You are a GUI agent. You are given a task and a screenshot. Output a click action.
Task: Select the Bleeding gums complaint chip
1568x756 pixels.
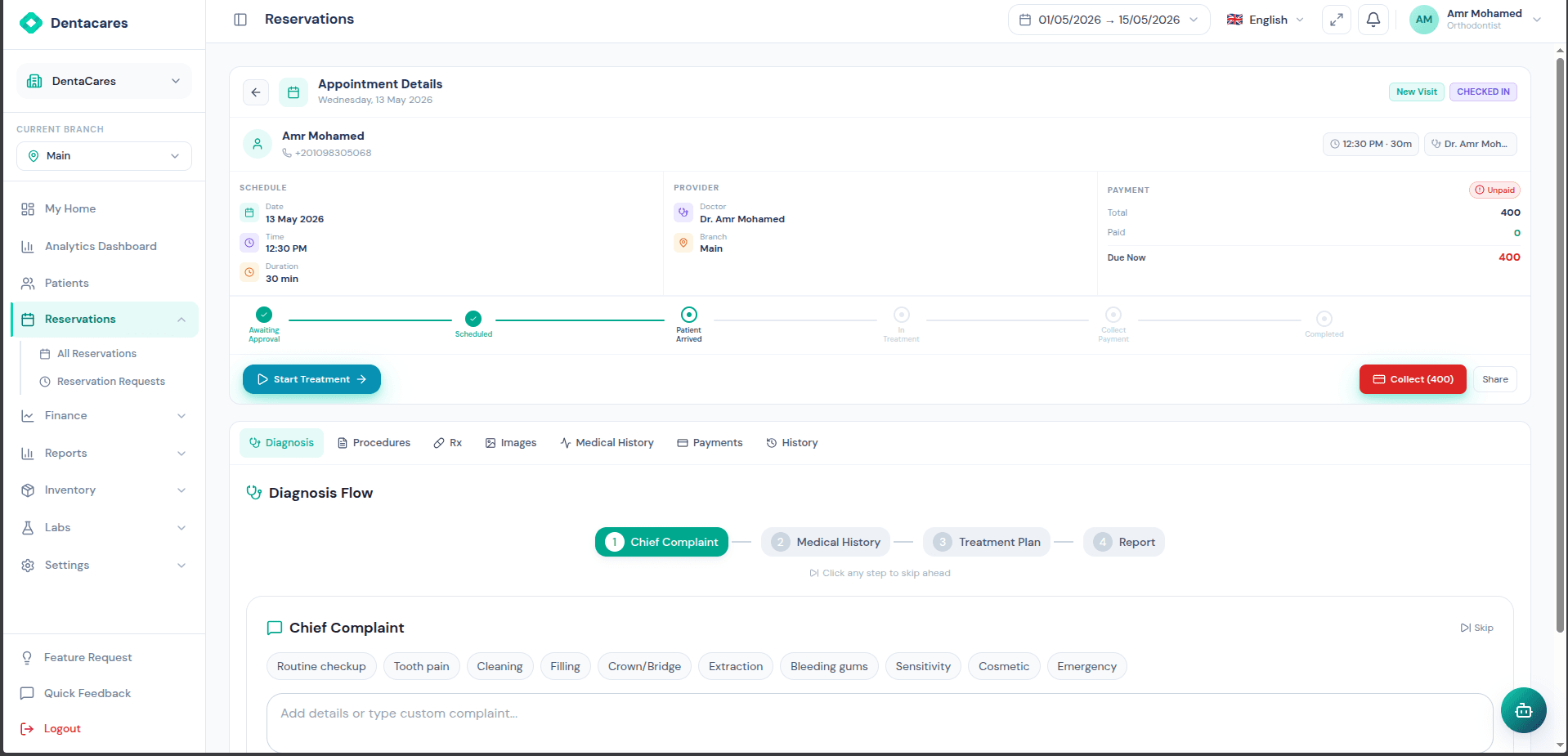[829, 667]
